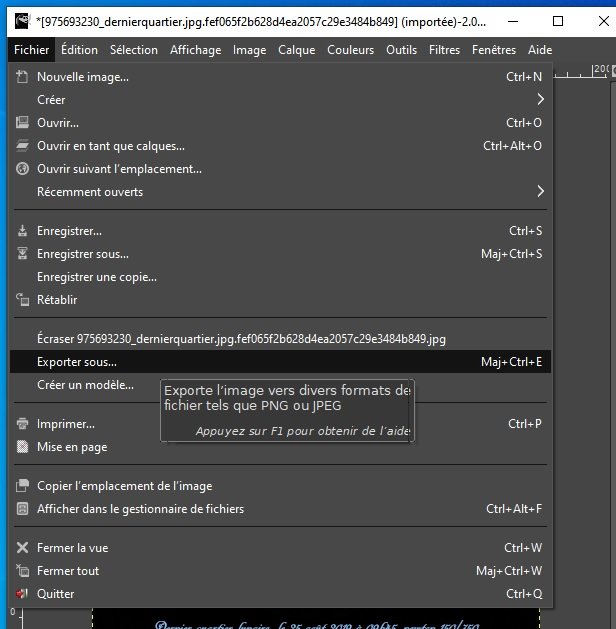Viewport: 616px width, 629px height.
Task: Click the Ouvrir folder icon
Action: 22,122
